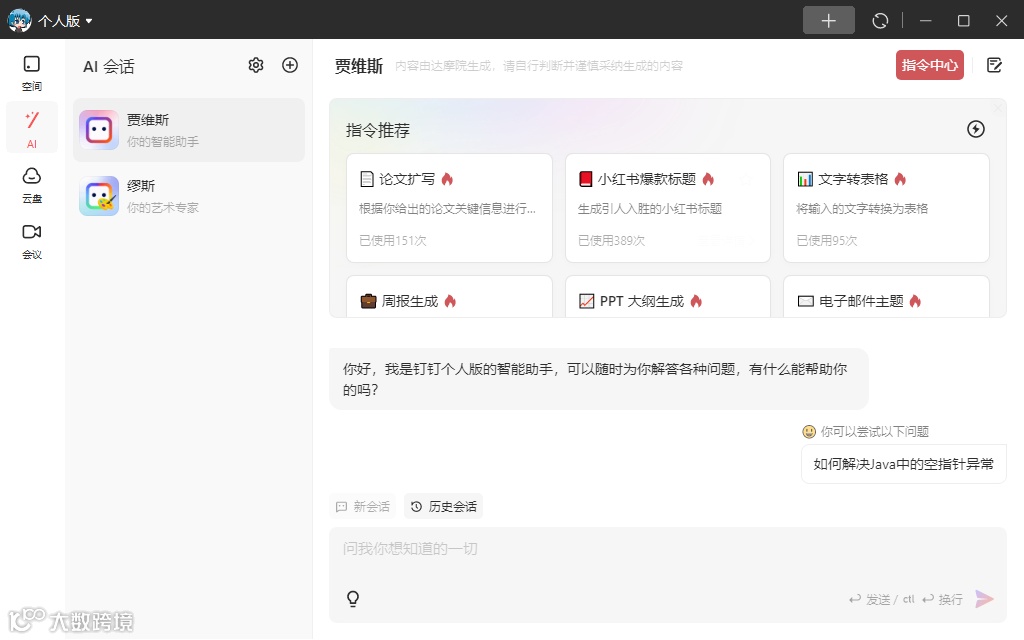
Task: Click the 贾维斯 avatar icon
Action: (x=99, y=130)
